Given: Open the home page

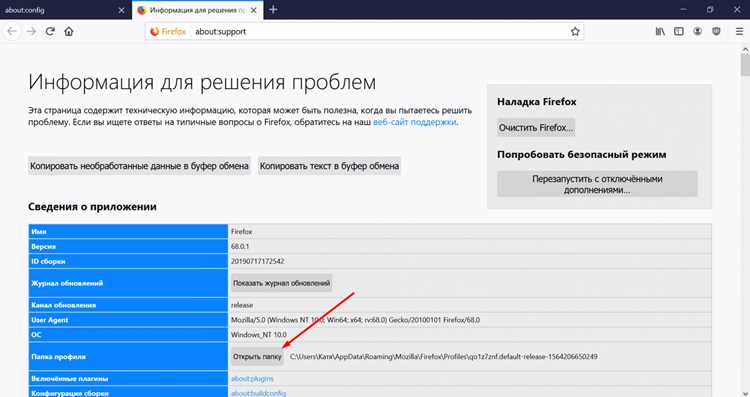Looking at the screenshot, I should 69,32.
